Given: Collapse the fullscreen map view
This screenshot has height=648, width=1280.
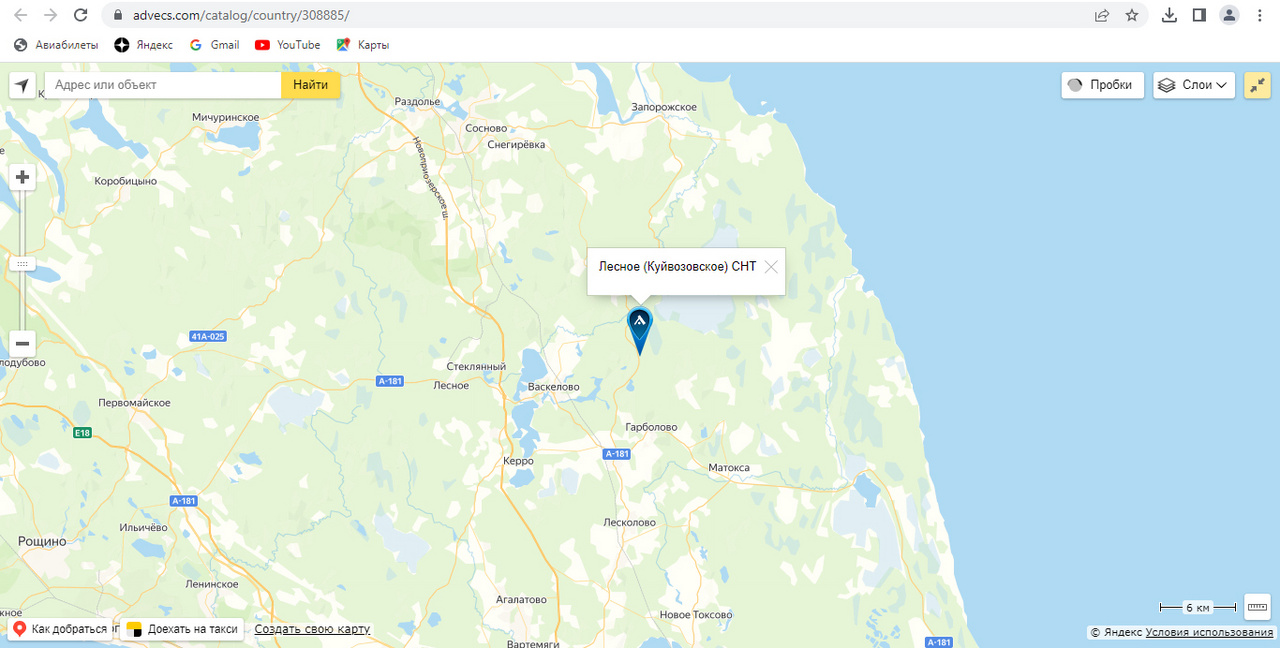Looking at the screenshot, I should tap(1257, 85).
